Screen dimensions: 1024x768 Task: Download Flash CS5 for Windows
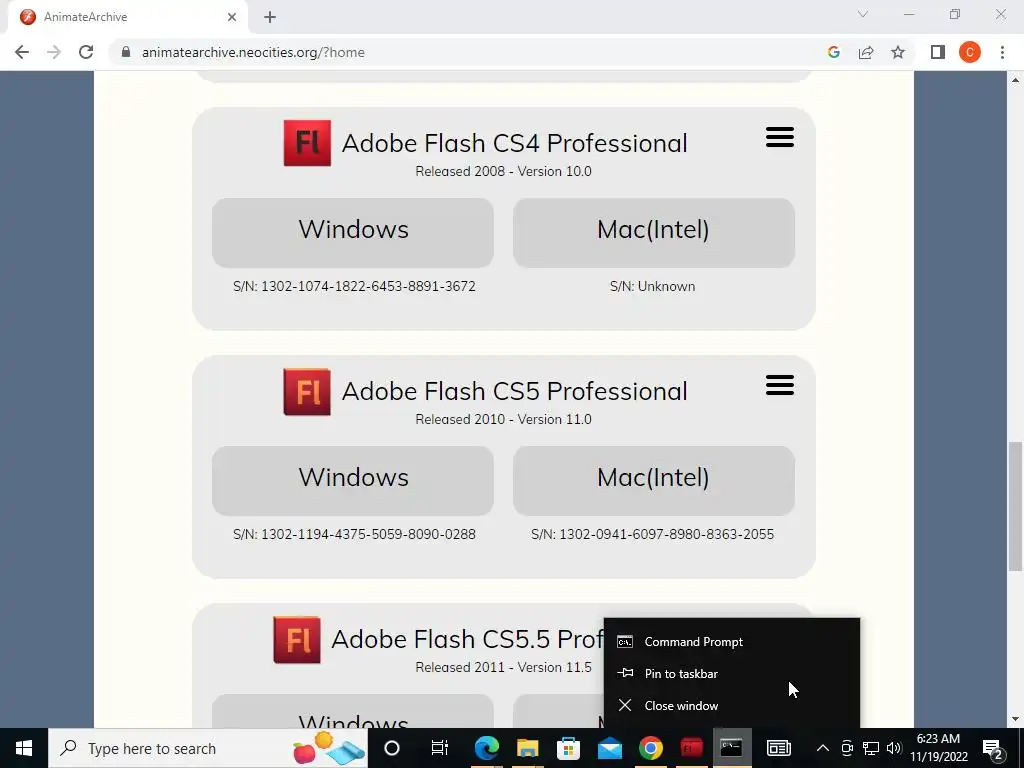pos(353,481)
